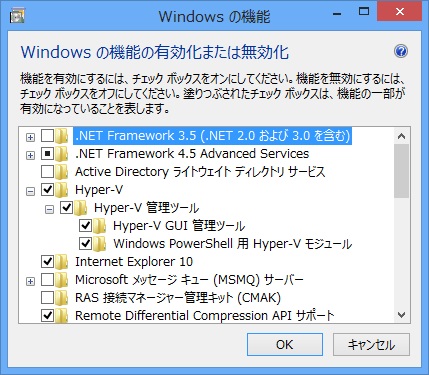429x375 pixels.
Task: Select RAS 接続マネージャー管理キット (CMAK) label
Action: (x=178, y=298)
